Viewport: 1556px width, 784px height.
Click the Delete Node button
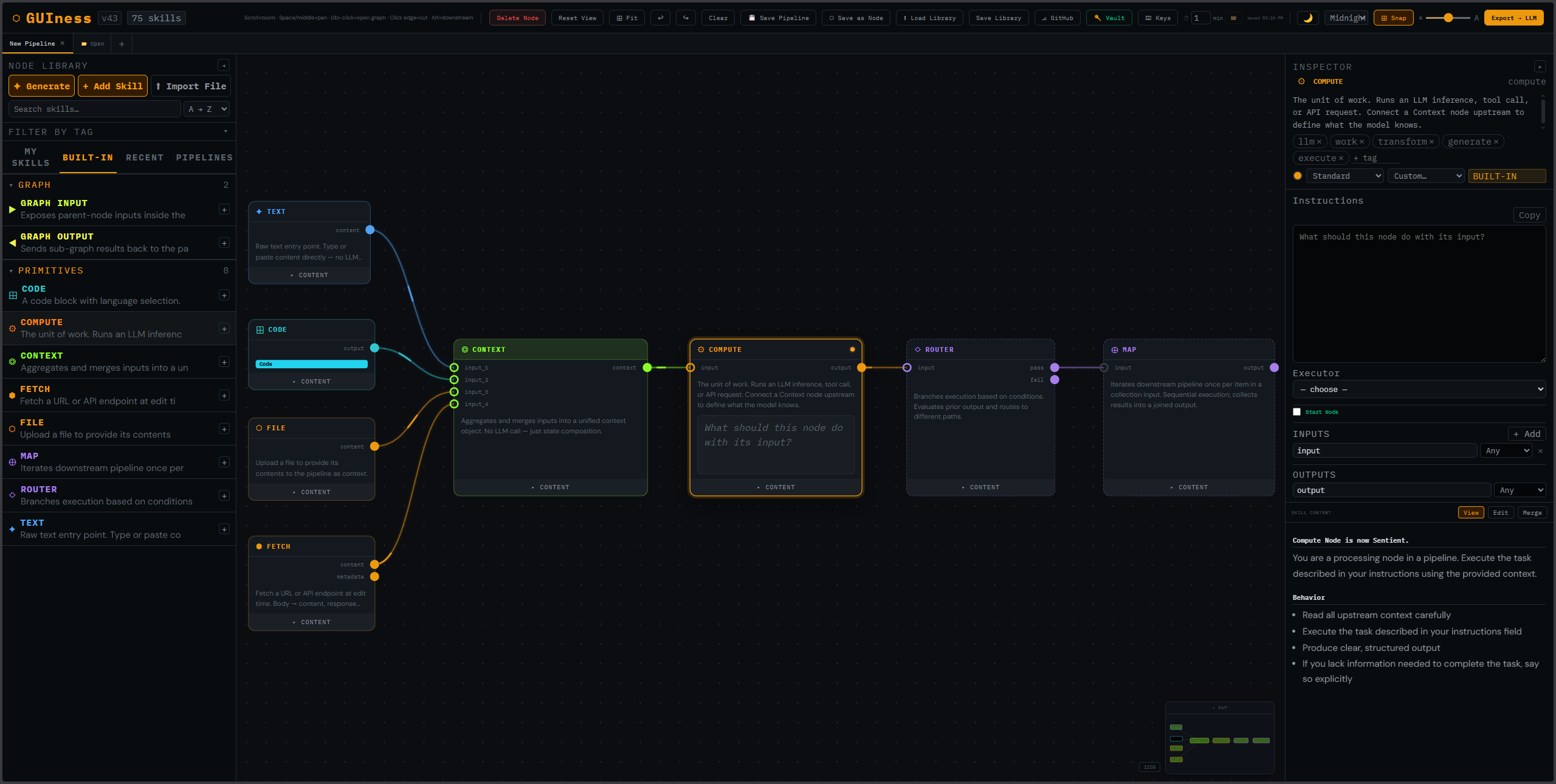pos(517,18)
